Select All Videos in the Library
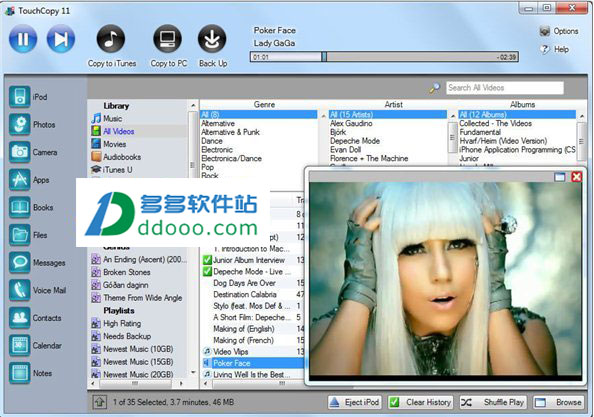The image size is (594, 417). coord(119,131)
